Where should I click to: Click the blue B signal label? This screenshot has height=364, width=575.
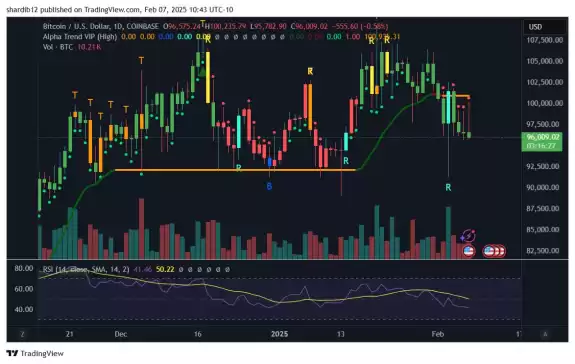pyautogui.click(x=269, y=186)
